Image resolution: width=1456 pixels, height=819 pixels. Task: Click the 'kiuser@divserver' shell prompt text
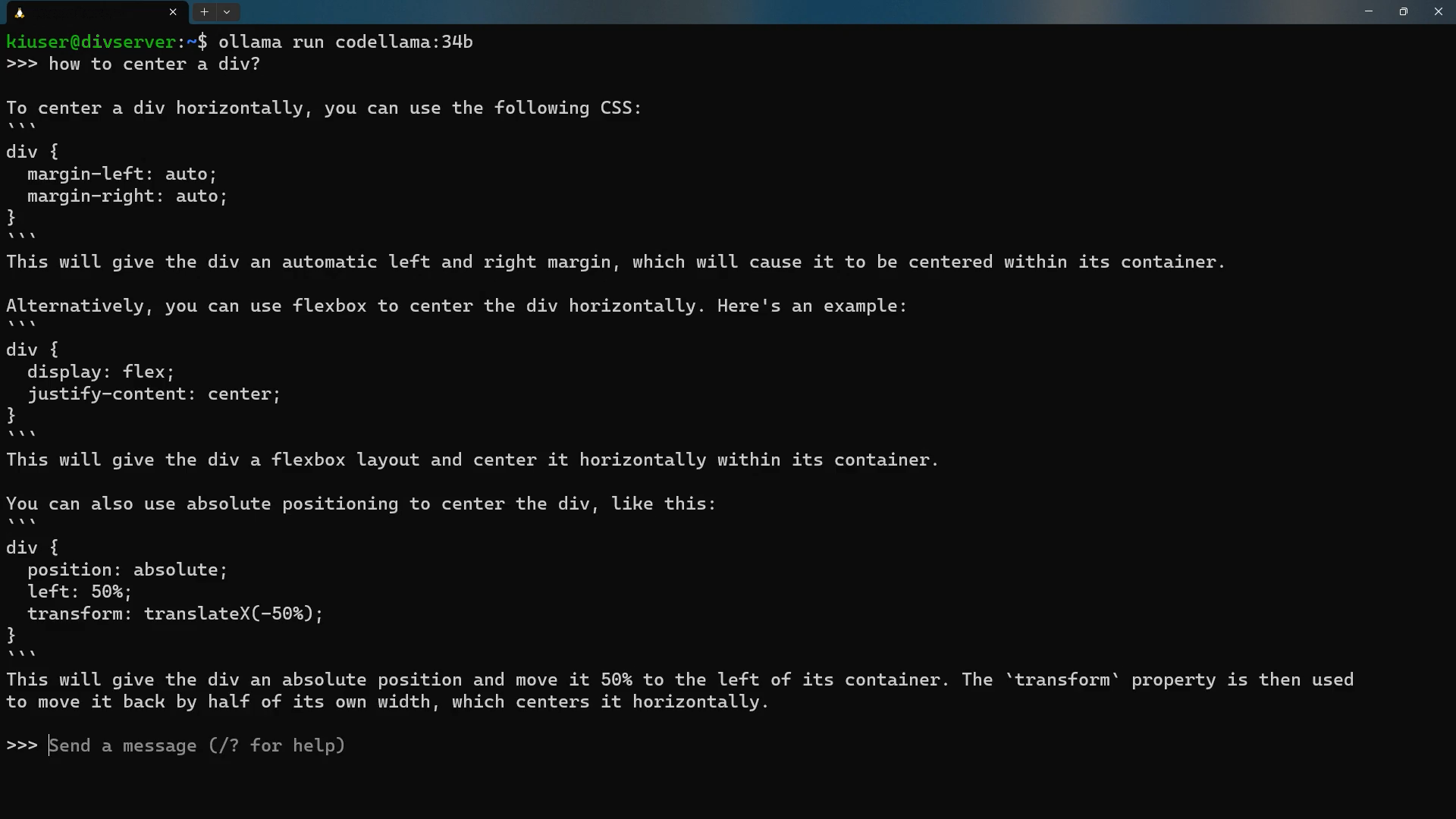pos(91,42)
